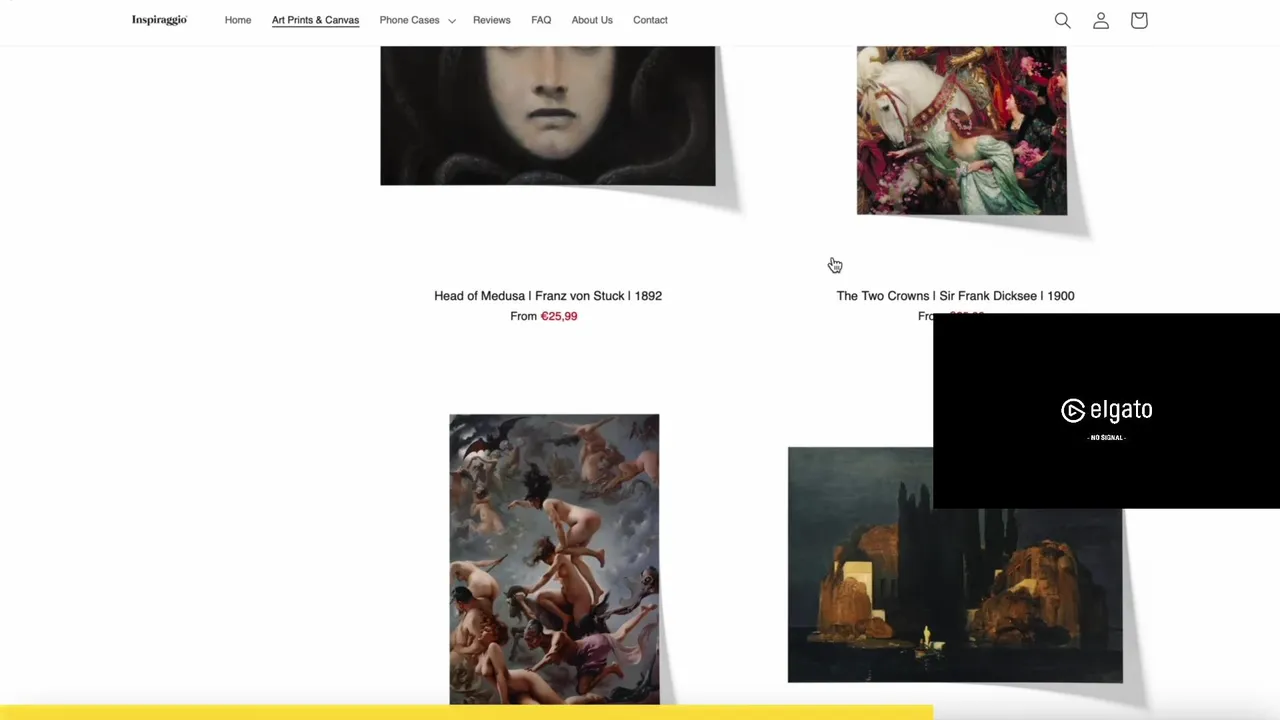Go to the Home menu item
Screen dimensions: 1280x720
click(x=238, y=20)
